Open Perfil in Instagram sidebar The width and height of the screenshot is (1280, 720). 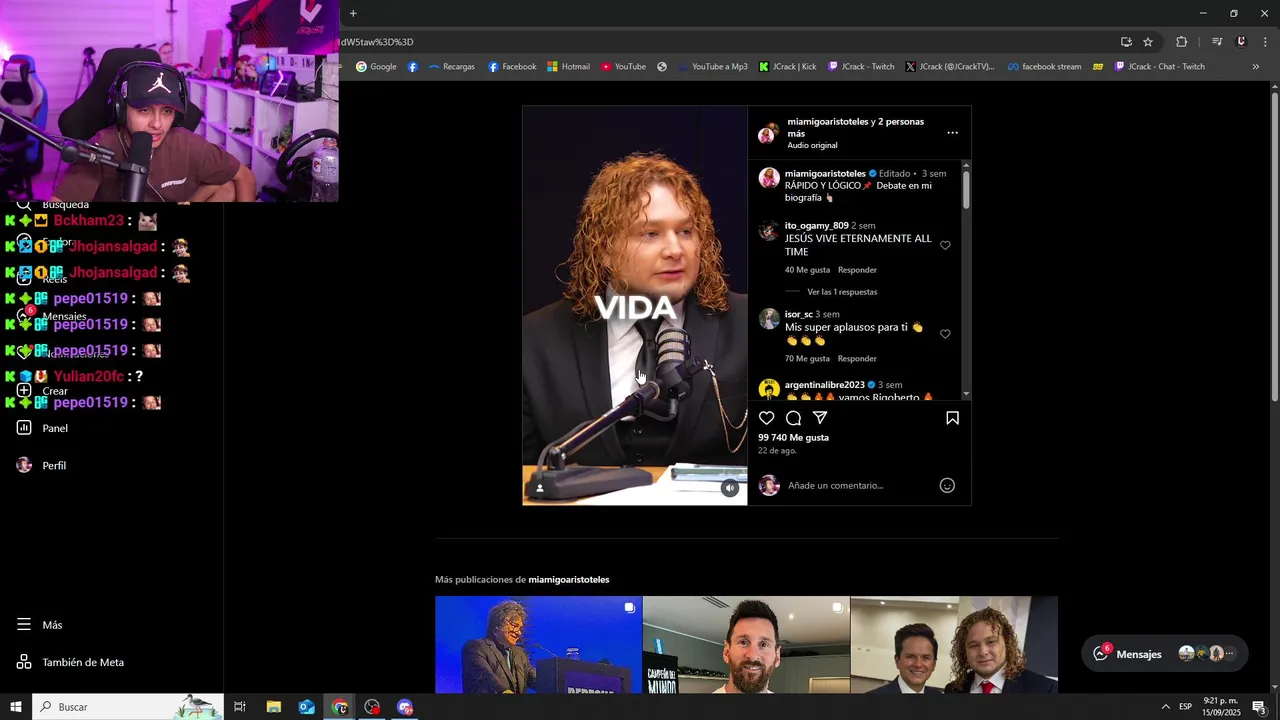(54, 465)
